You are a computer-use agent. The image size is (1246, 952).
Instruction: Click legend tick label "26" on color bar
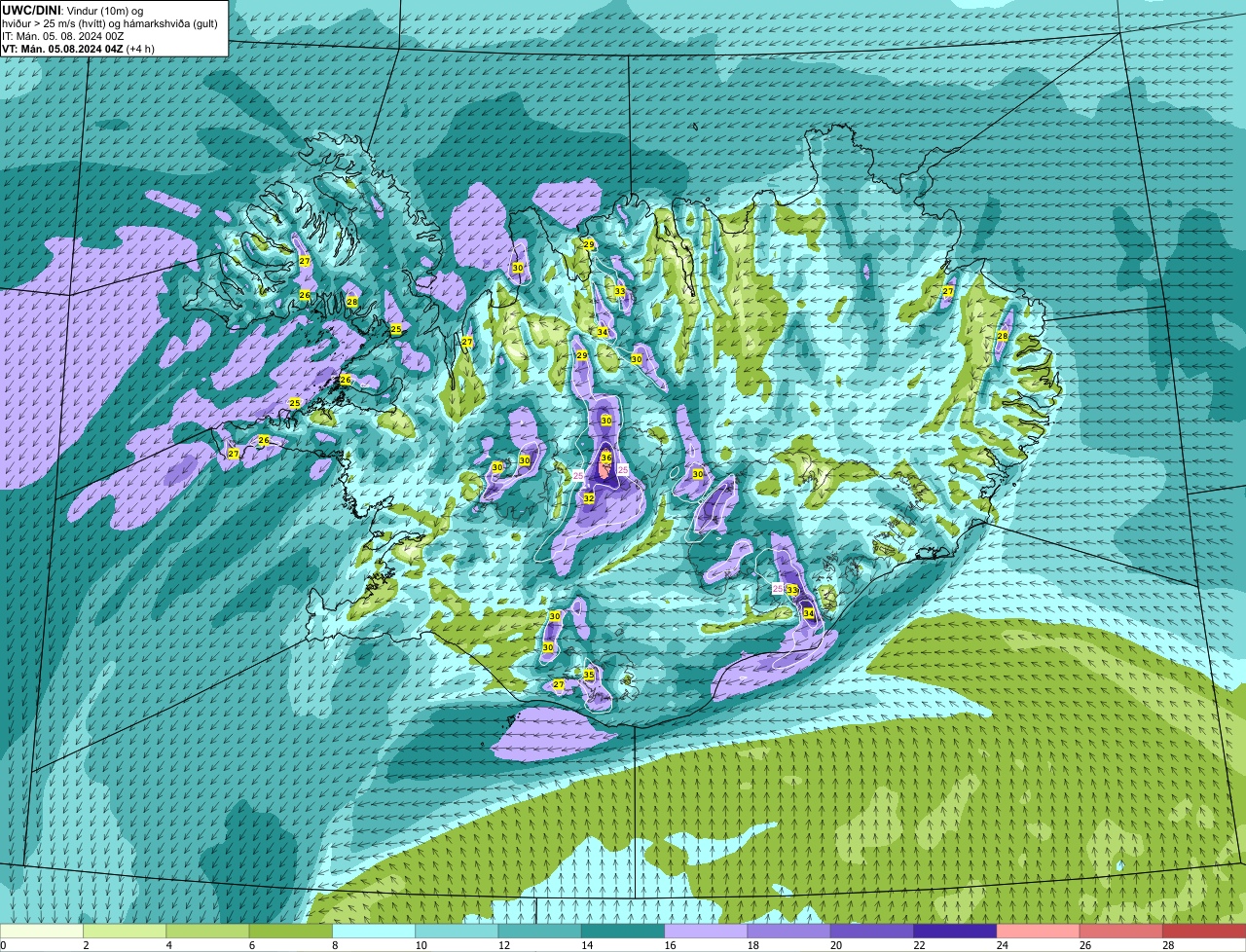click(x=1085, y=945)
